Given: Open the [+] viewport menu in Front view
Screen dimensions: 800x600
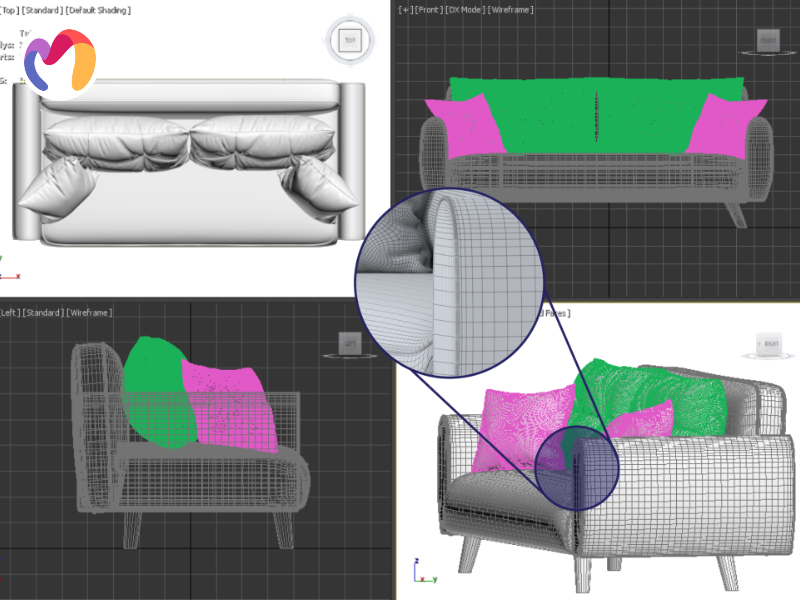Looking at the screenshot, I should point(405,9).
